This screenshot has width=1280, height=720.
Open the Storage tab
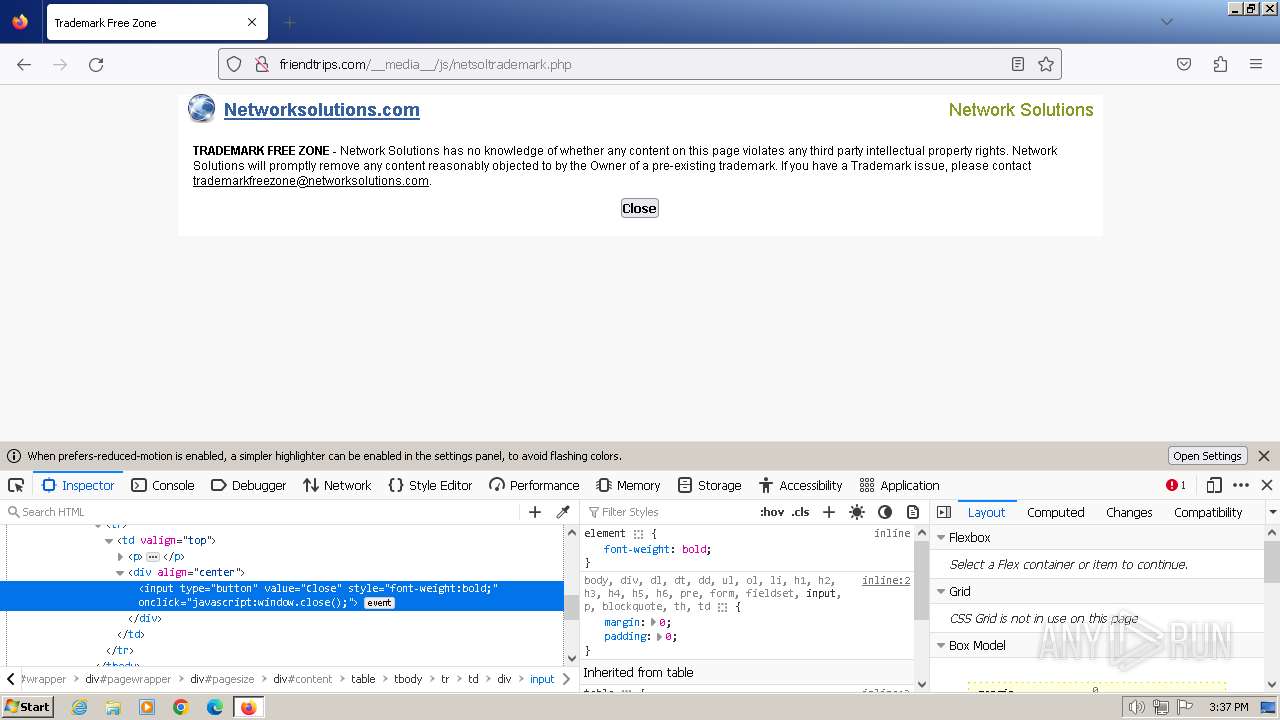tap(710, 485)
